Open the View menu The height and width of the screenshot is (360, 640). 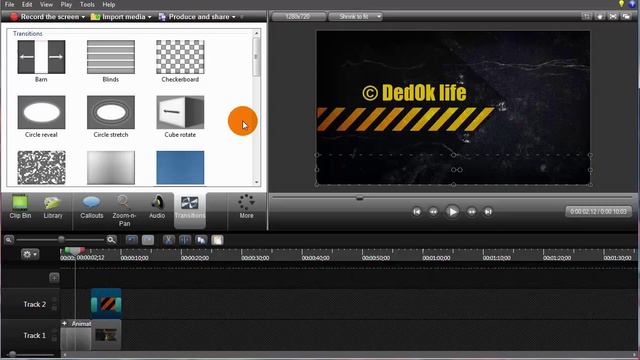click(46, 4)
